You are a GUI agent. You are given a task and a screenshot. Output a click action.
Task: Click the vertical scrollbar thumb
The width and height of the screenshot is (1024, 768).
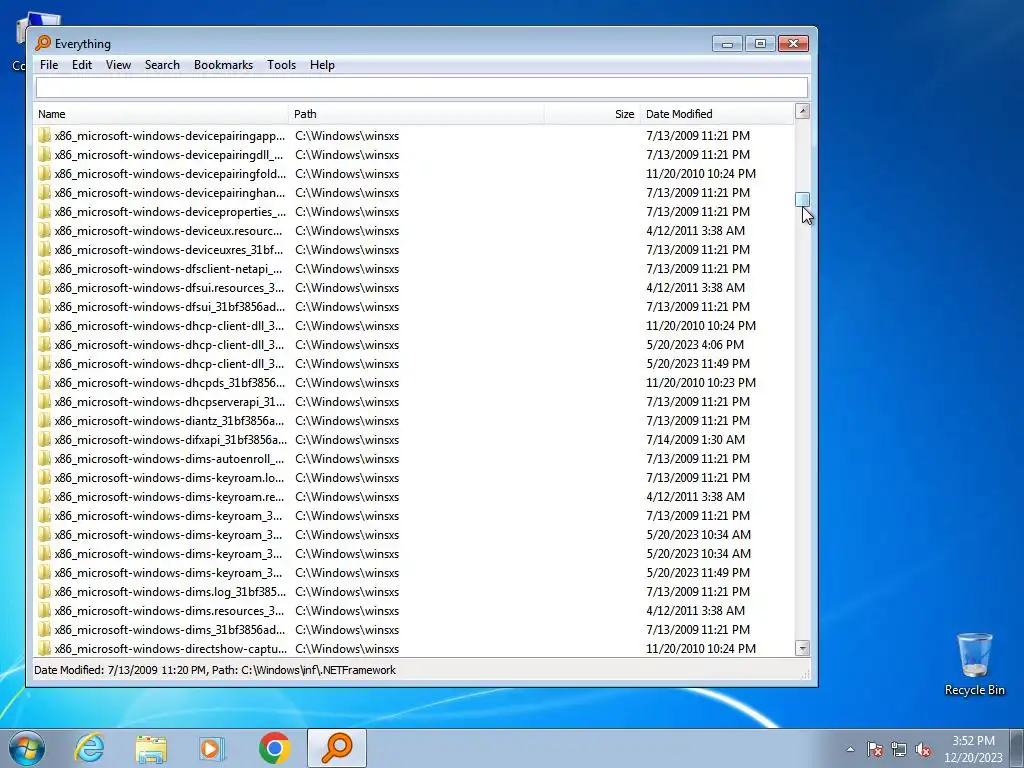coord(803,199)
